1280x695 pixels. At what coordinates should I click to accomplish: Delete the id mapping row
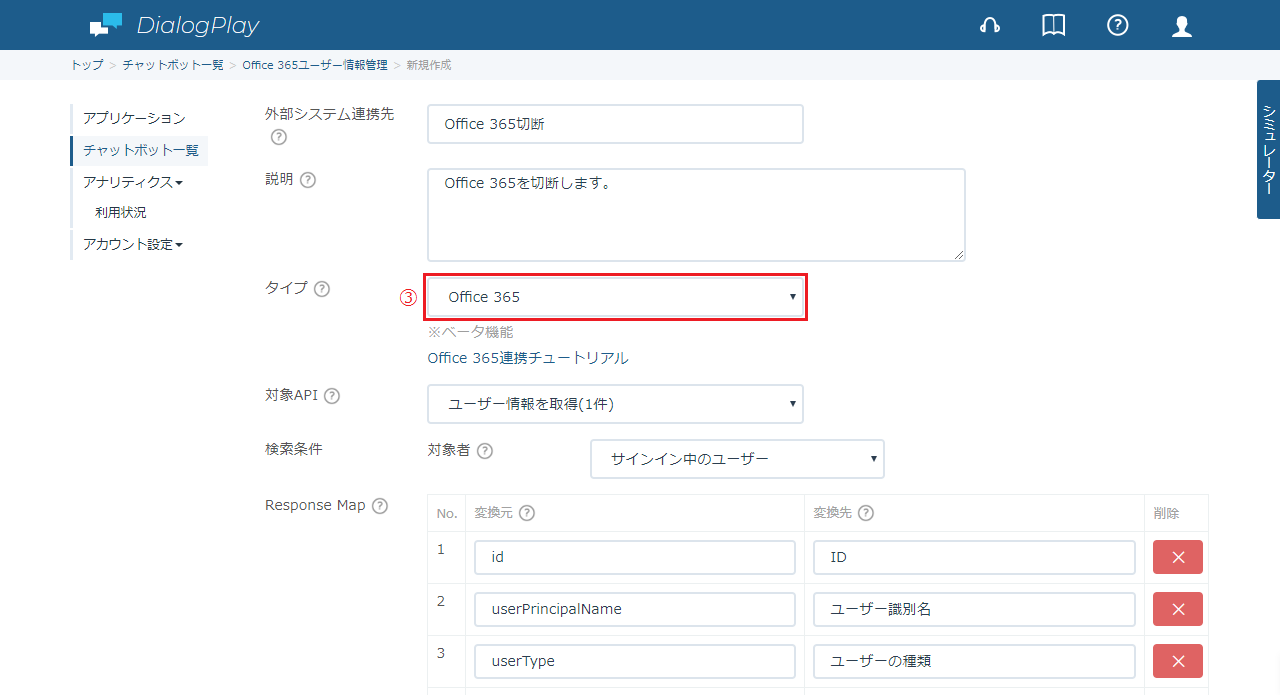1178,557
